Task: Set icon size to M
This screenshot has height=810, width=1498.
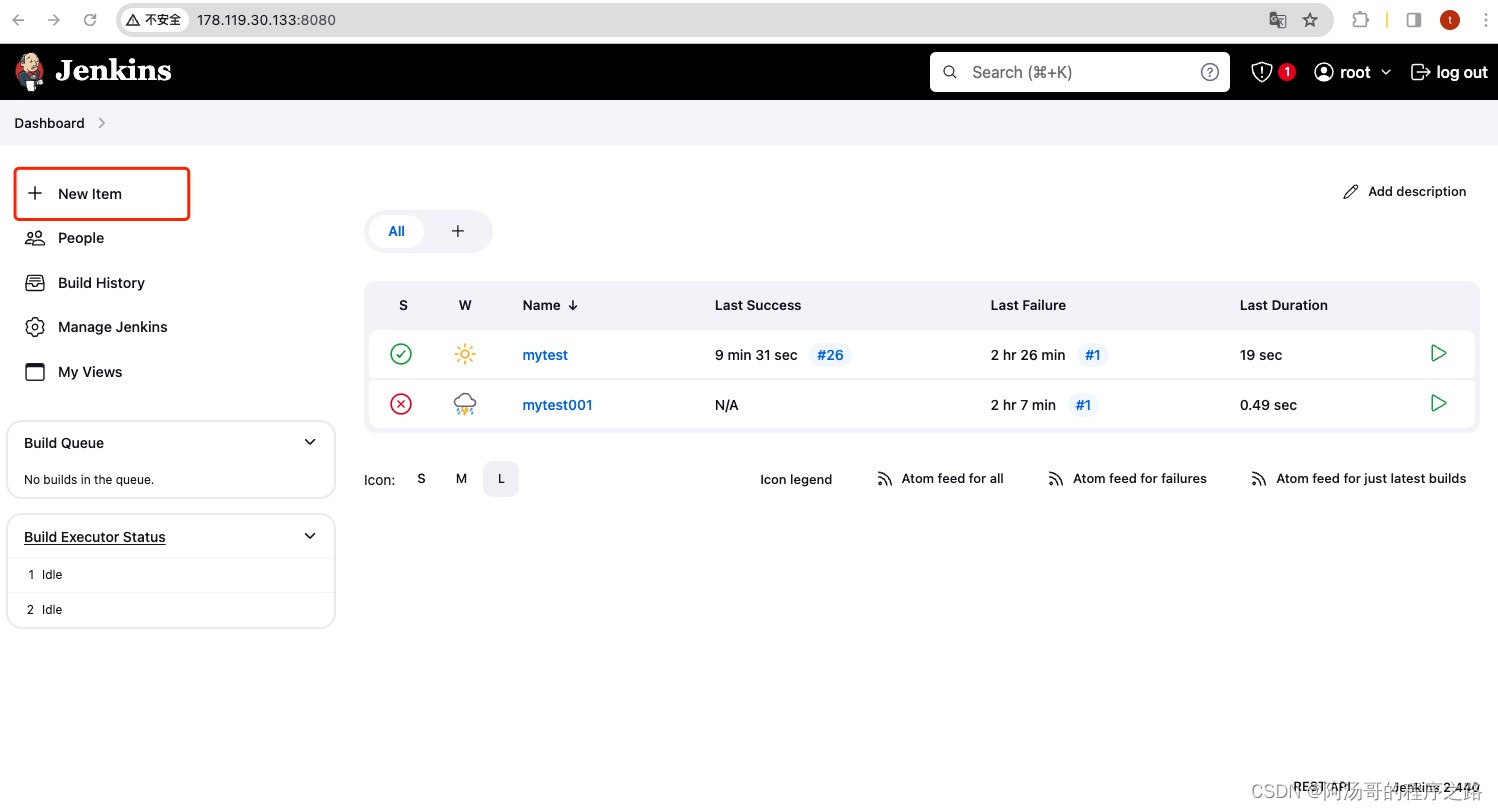Action: click(x=461, y=479)
